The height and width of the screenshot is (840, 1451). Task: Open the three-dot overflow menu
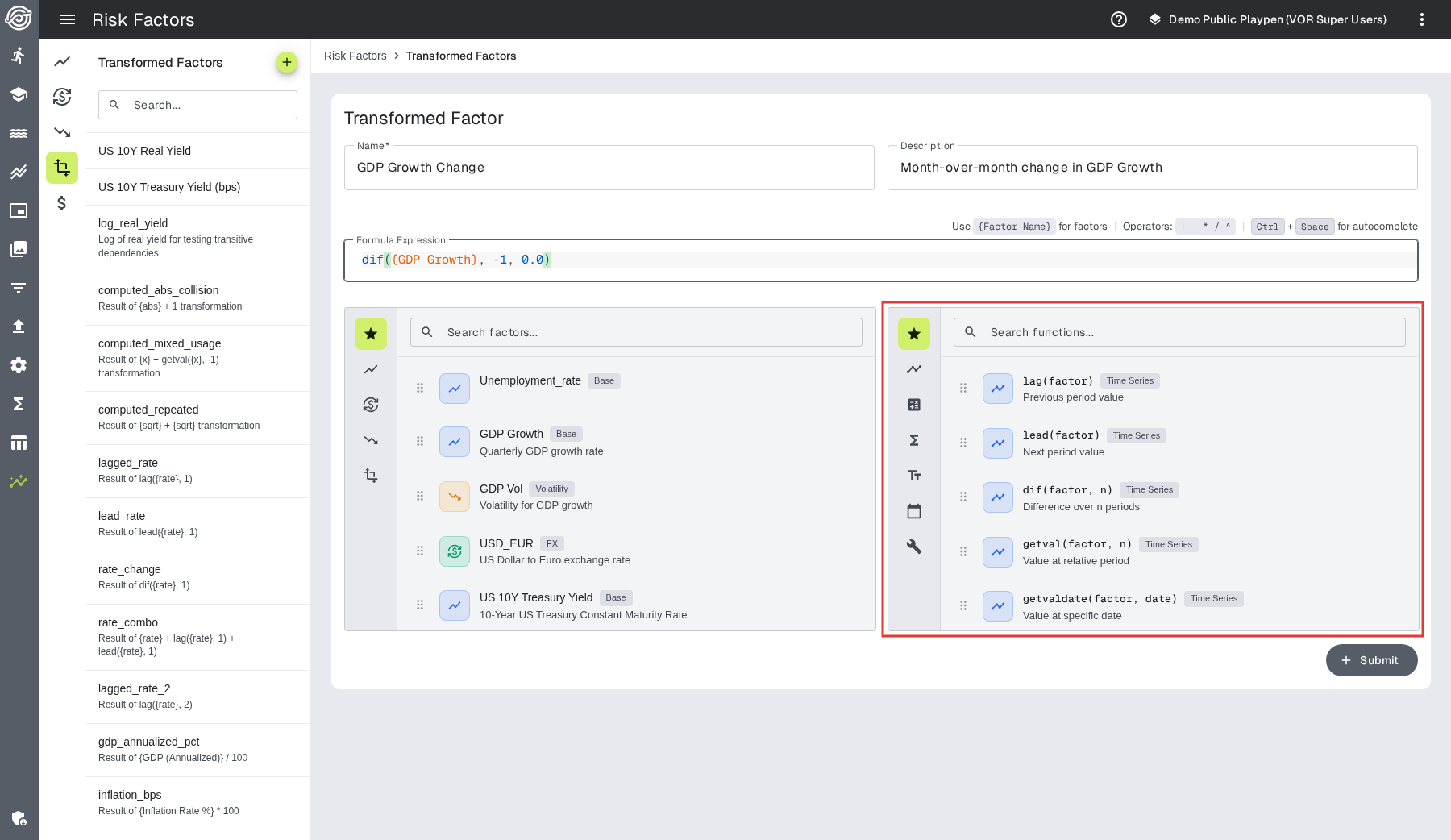tap(1421, 19)
